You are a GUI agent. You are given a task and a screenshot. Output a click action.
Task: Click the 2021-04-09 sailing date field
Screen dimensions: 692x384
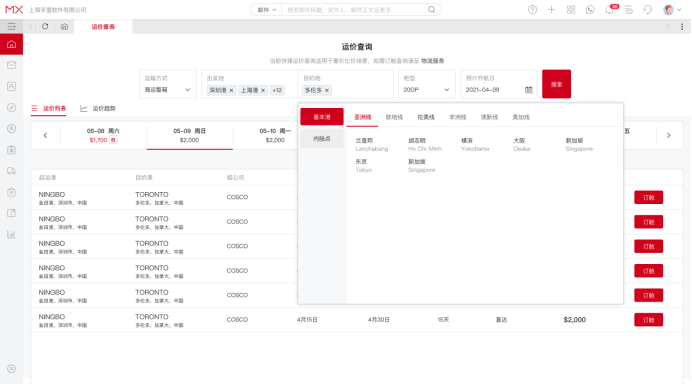499,84
